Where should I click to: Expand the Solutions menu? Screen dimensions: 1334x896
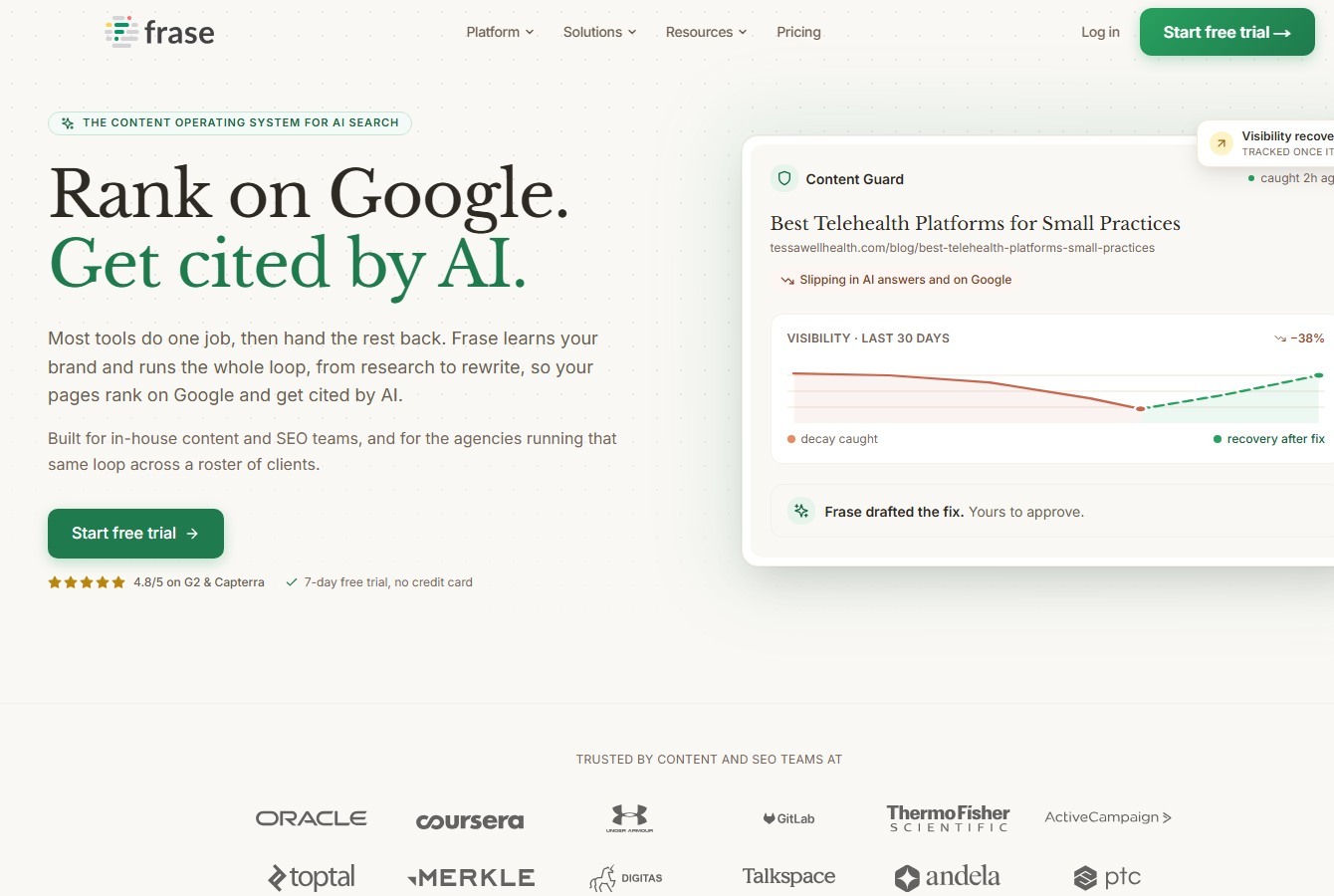(x=599, y=32)
